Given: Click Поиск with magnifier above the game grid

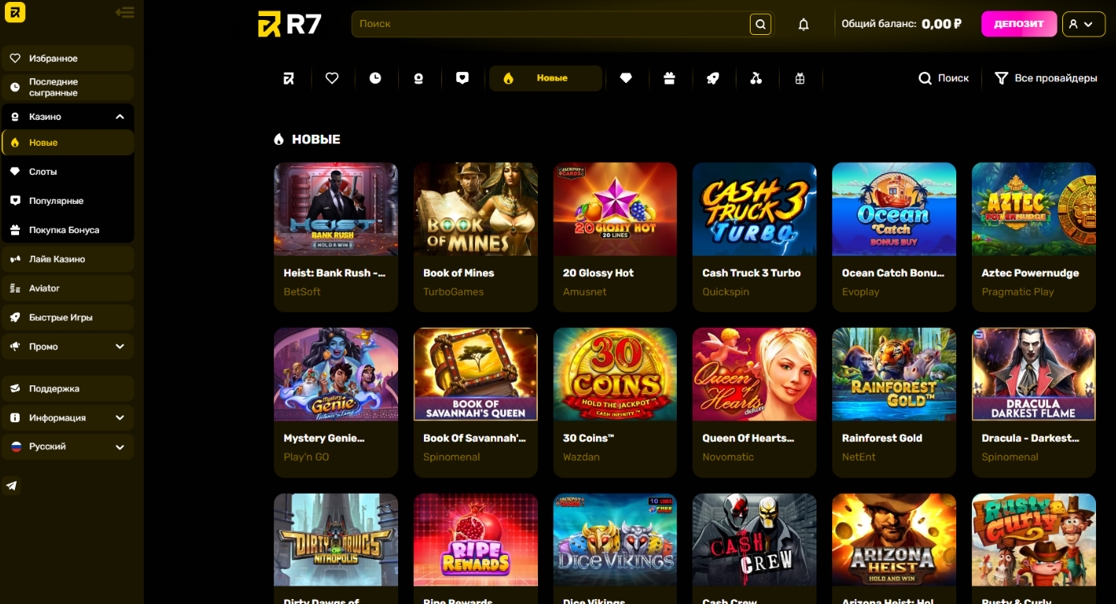Looking at the screenshot, I should pyautogui.click(x=944, y=78).
